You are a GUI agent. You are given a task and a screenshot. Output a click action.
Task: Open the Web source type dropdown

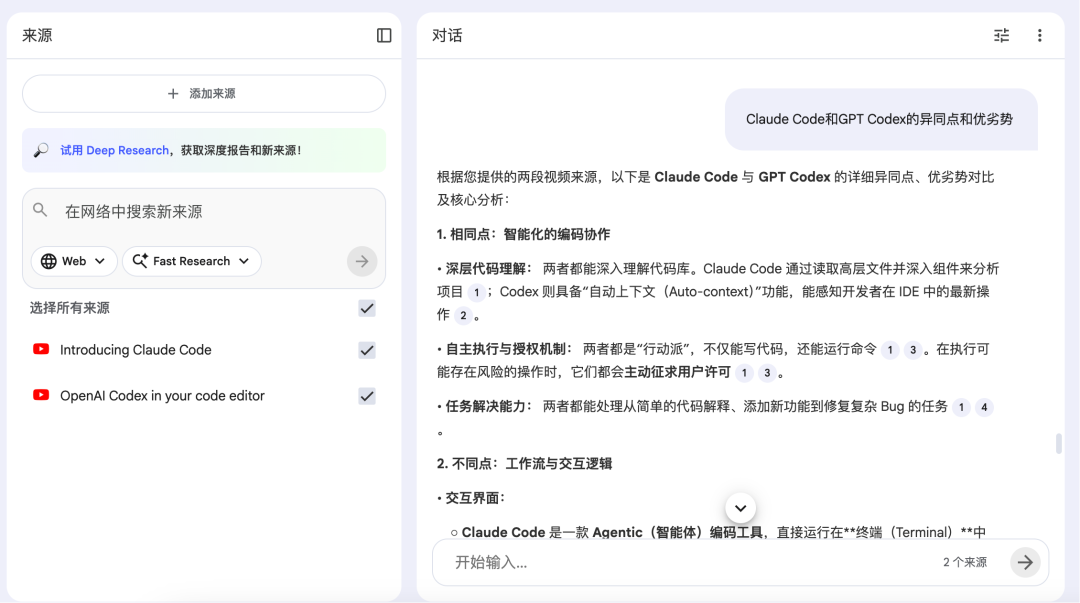(x=73, y=261)
